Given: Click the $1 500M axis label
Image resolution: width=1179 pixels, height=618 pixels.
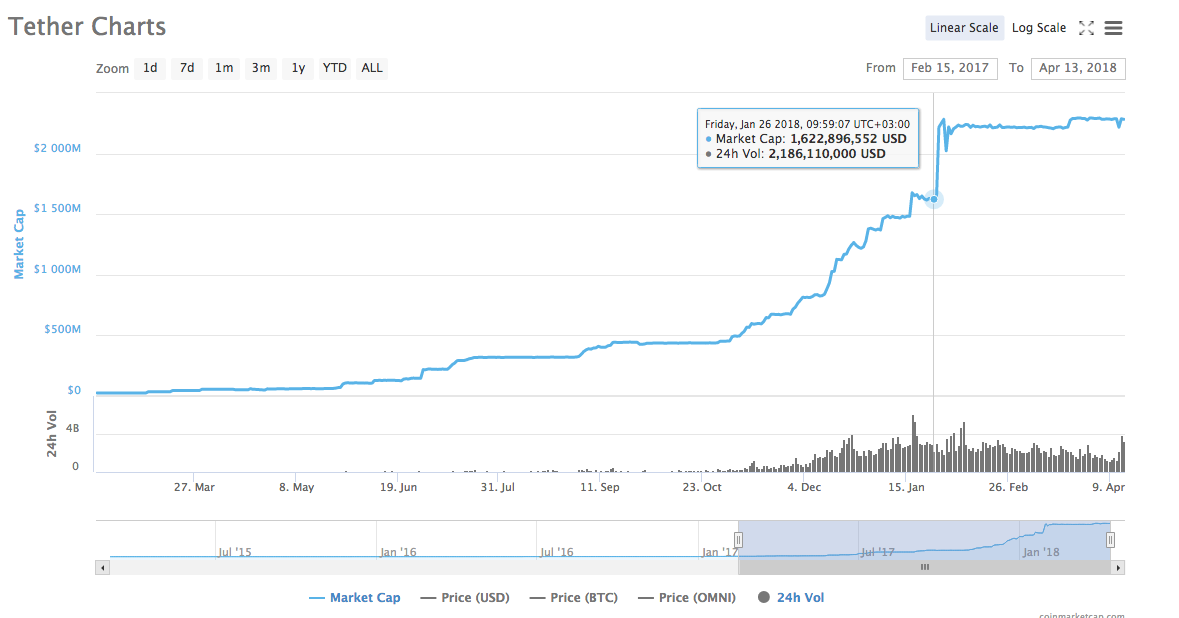Looking at the screenshot, I should [57, 208].
